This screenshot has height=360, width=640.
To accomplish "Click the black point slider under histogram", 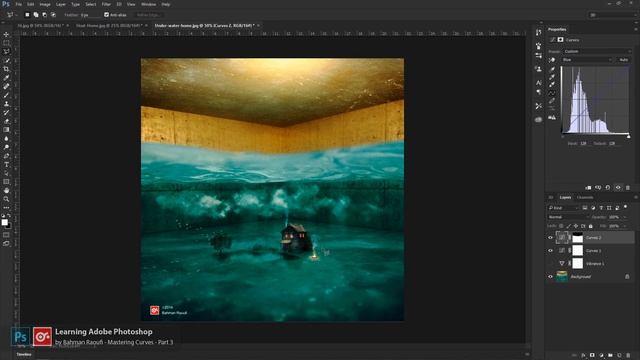I will (x=562, y=136).
